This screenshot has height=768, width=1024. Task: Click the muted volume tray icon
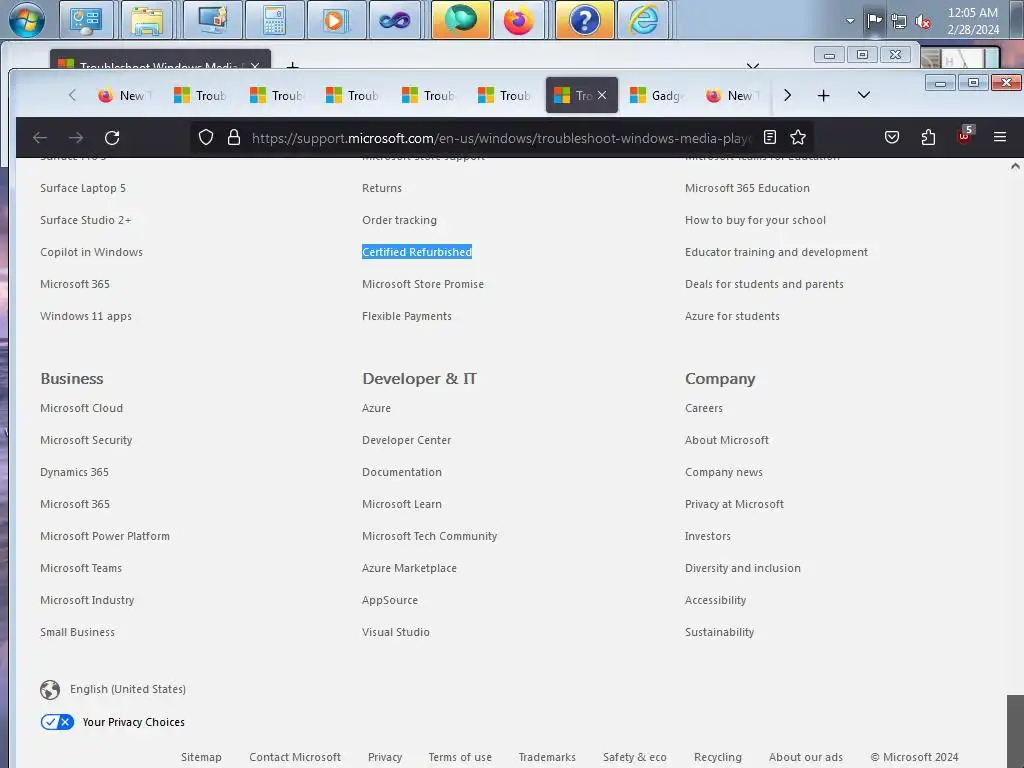[923, 22]
